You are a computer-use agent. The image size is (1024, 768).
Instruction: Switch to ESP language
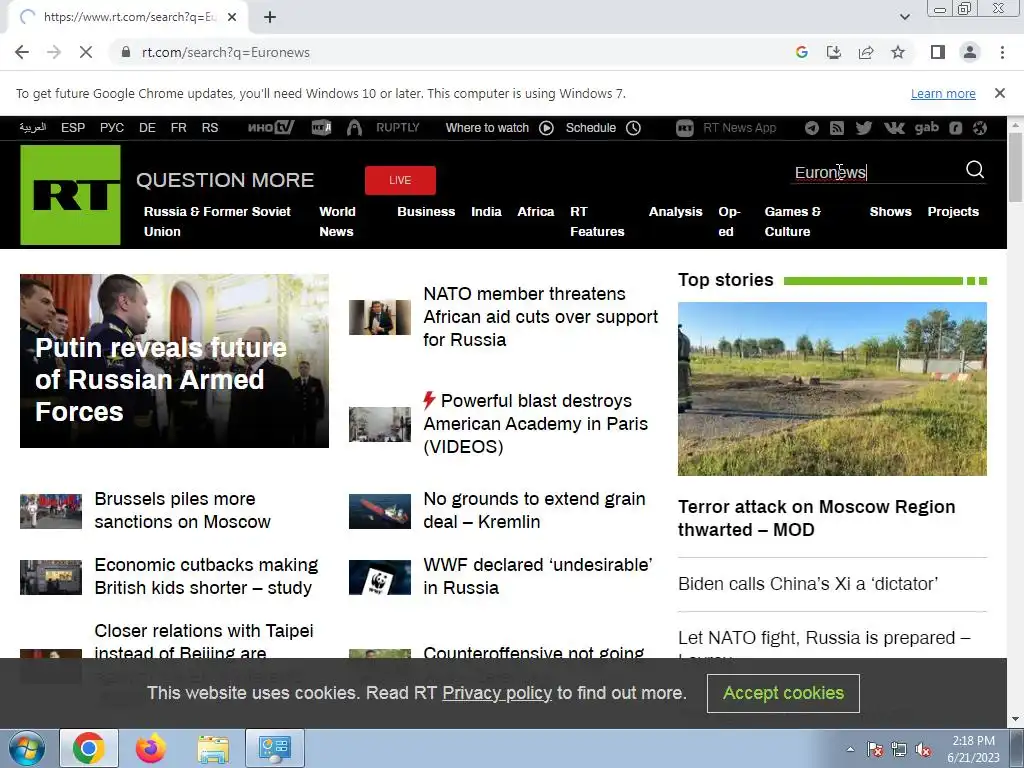(73, 128)
